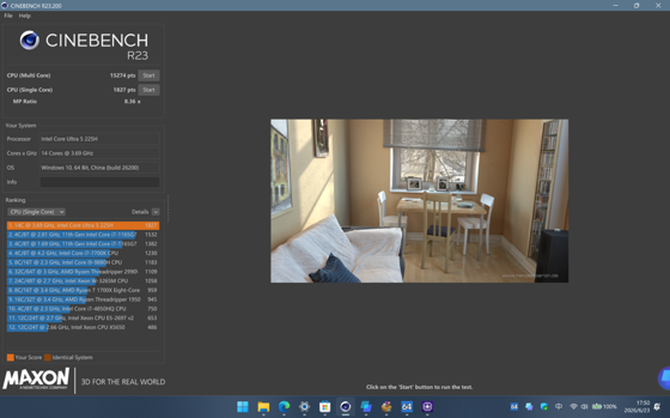This screenshot has width=670, height=418.
Task: Open the Windows Start menu
Action: point(243,406)
